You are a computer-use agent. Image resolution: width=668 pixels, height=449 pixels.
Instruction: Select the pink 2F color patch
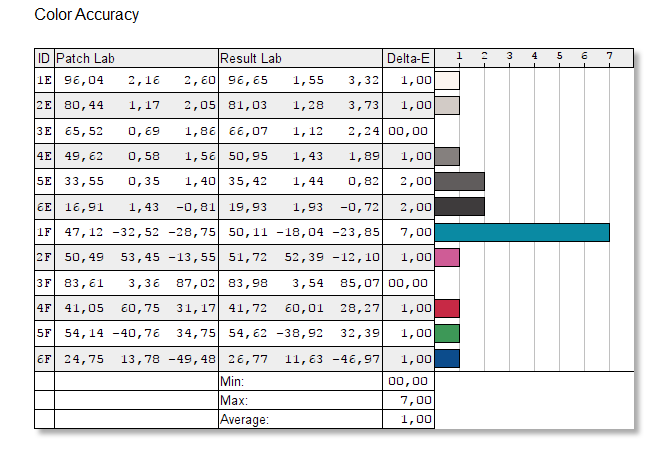coord(447,257)
